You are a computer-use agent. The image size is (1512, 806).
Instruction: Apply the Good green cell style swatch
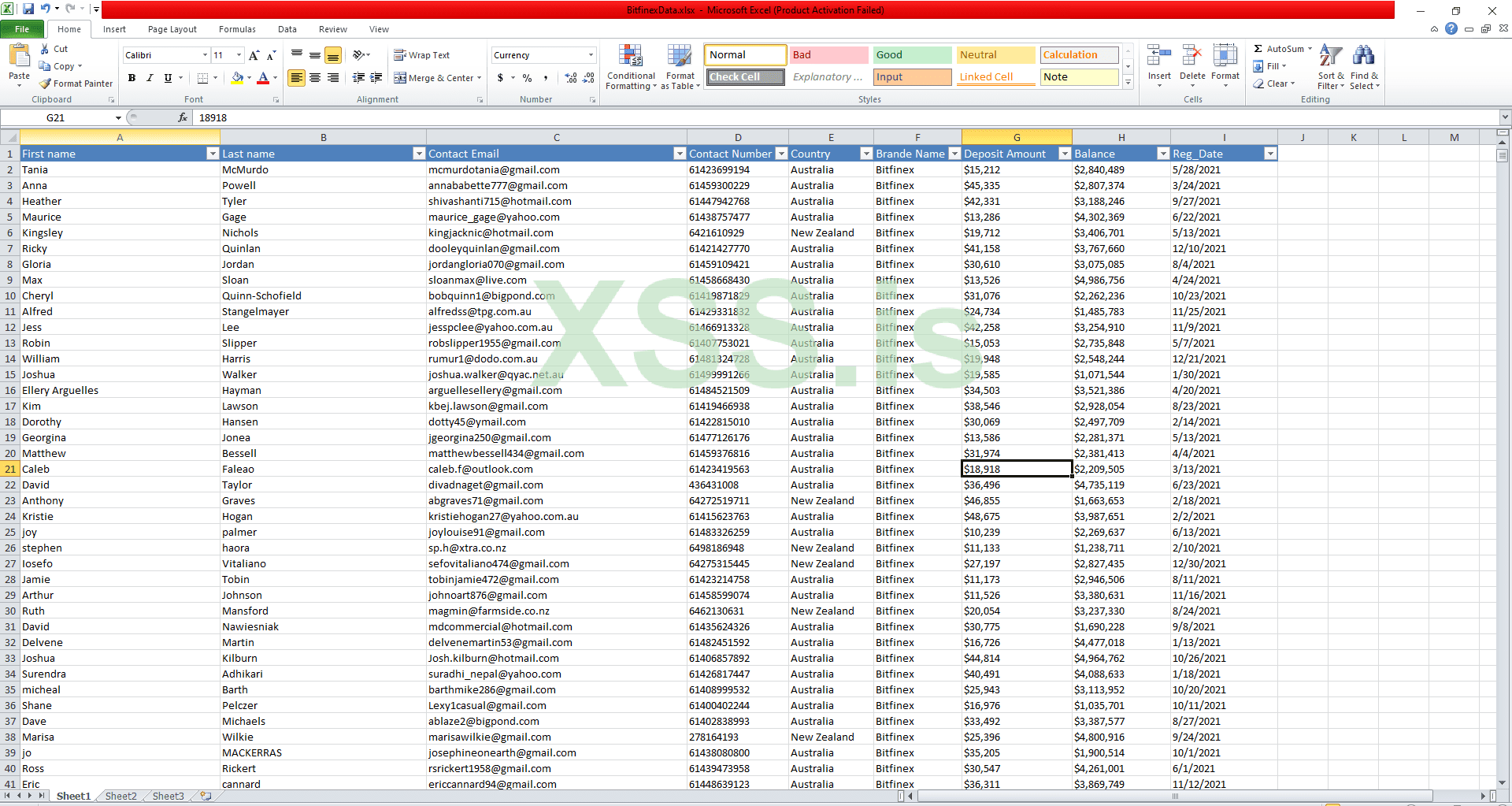tap(911, 55)
